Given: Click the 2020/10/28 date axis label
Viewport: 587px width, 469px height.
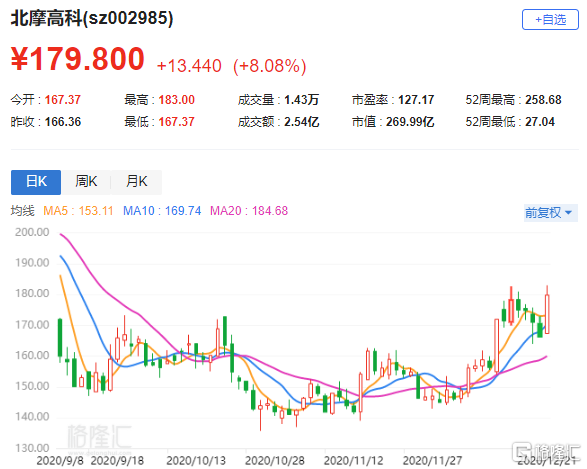Looking at the screenshot, I should point(275,461).
